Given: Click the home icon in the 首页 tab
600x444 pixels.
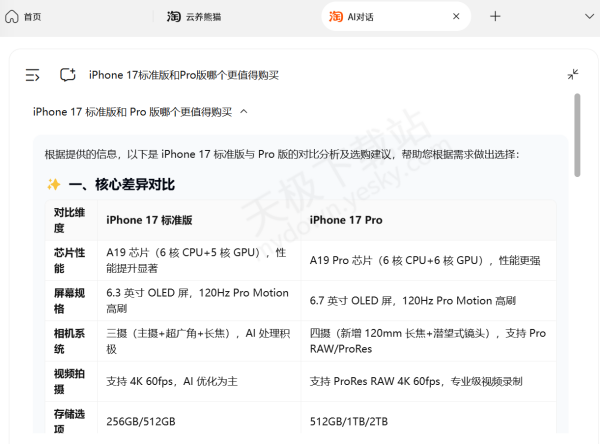Looking at the screenshot, I should pyautogui.click(x=12, y=16).
